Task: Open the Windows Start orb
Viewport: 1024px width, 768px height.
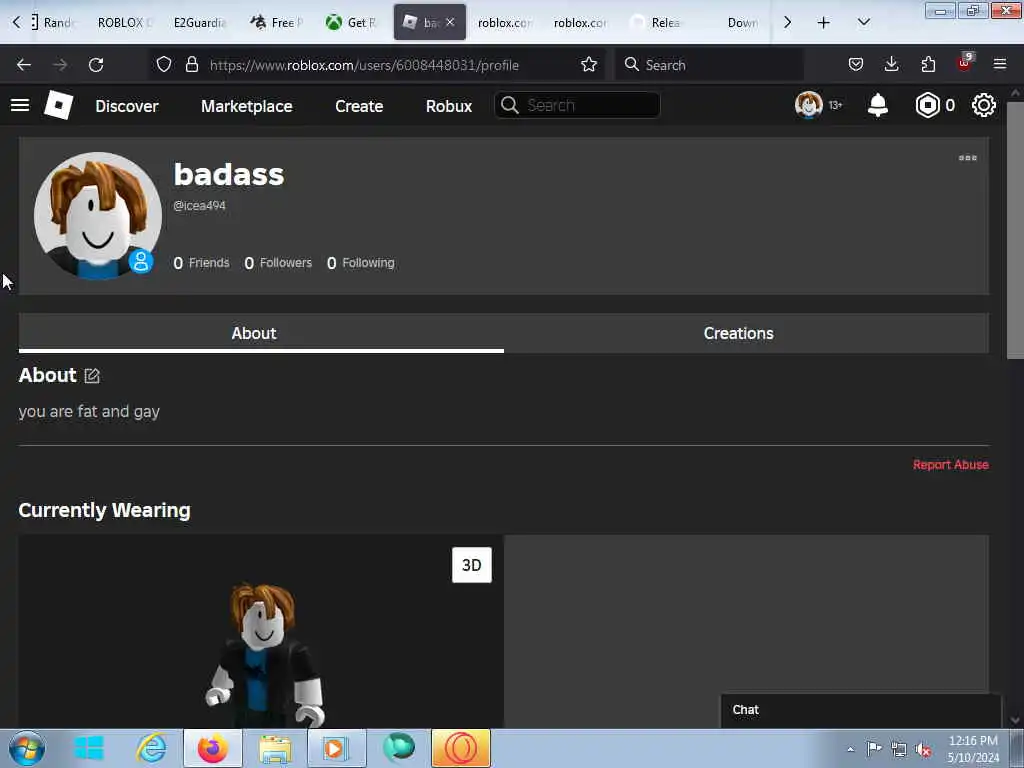Action: point(27,748)
